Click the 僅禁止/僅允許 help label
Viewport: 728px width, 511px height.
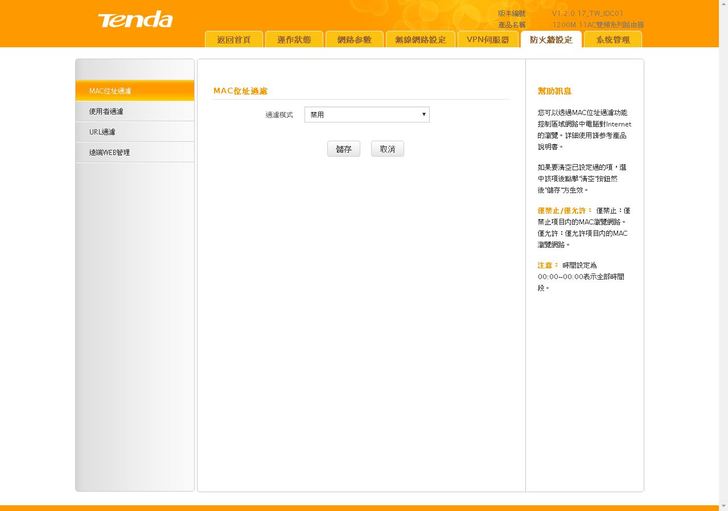564,210
